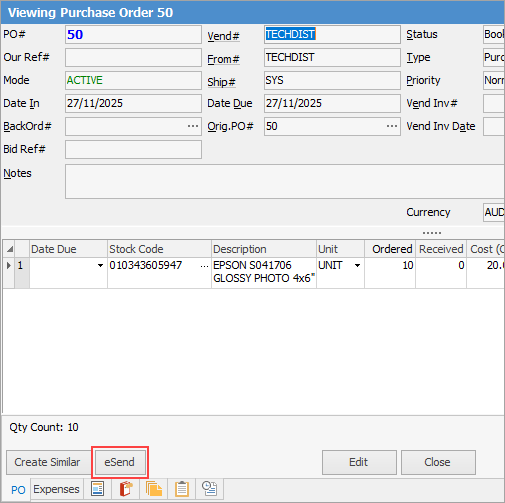
Task: Switch to the PO tab
Action: pyautogui.click(x=18, y=490)
